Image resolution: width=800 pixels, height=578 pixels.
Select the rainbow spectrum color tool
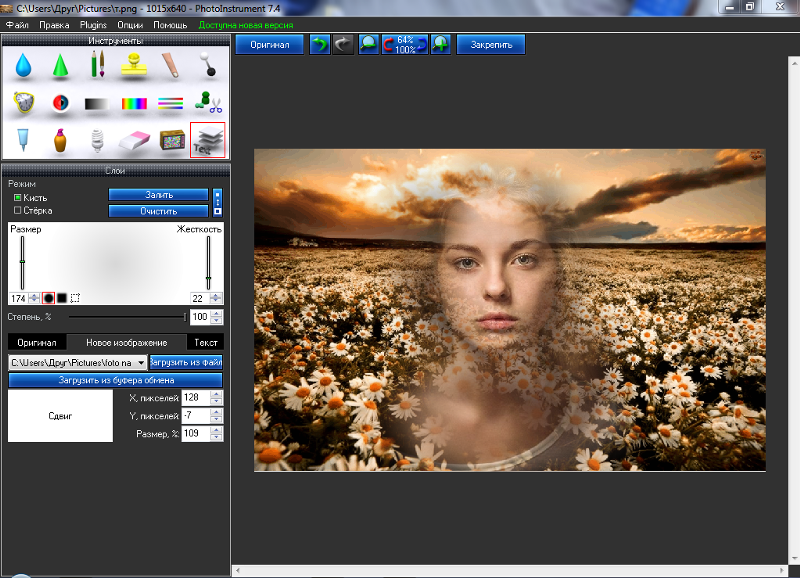(x=134, y=104)
